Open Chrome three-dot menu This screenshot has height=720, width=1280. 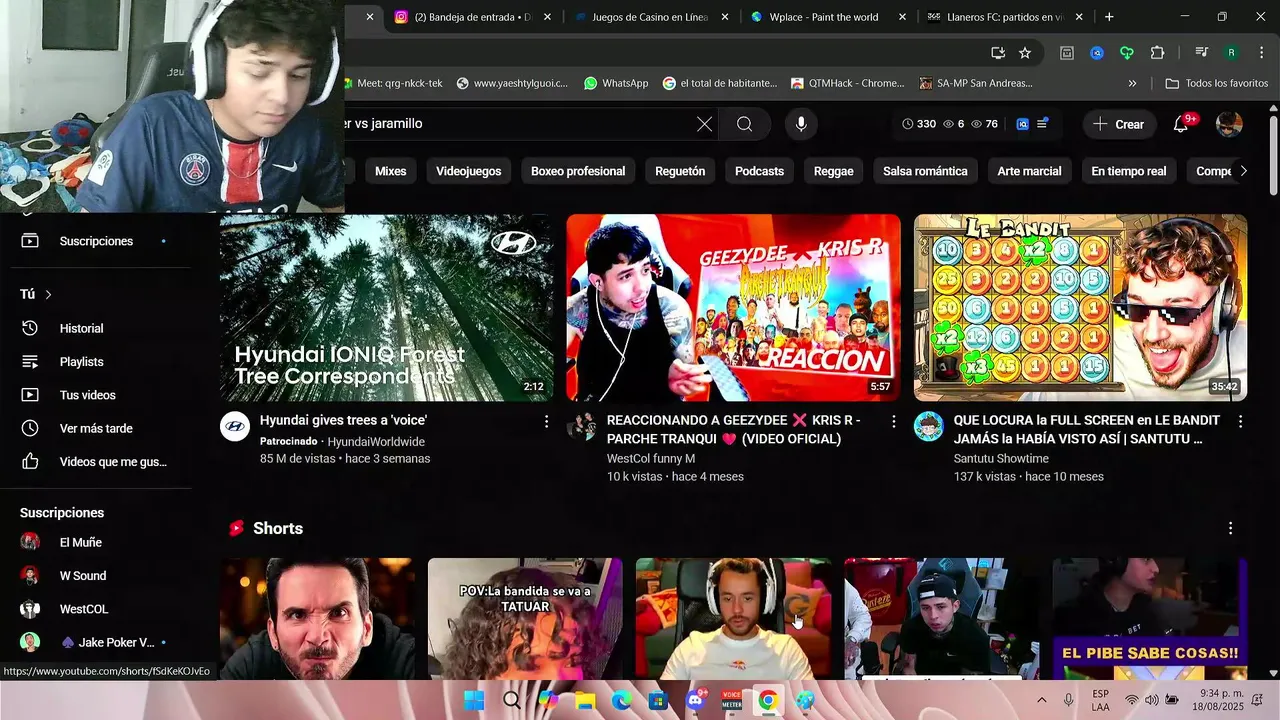(1262, 53)
